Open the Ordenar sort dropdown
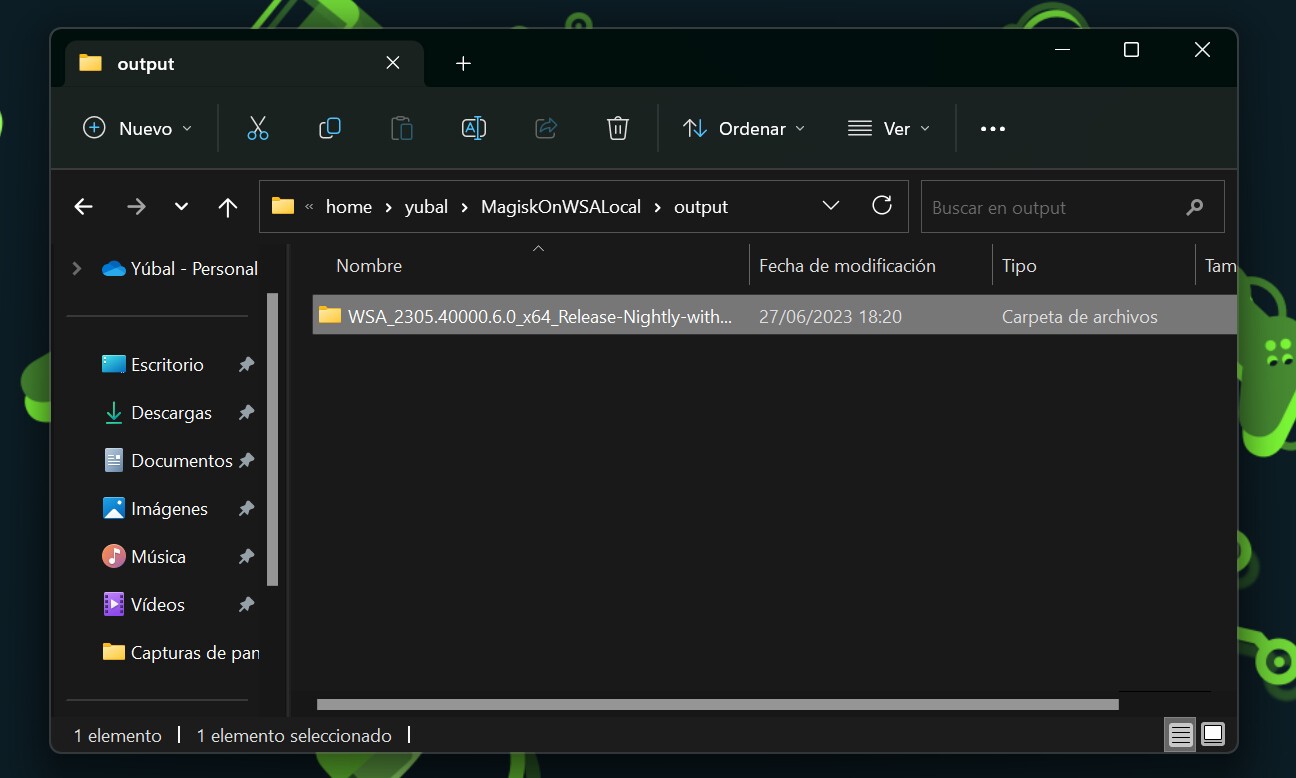The width and height of the screenshot is (1296, 778). click(x=745, y=128)
